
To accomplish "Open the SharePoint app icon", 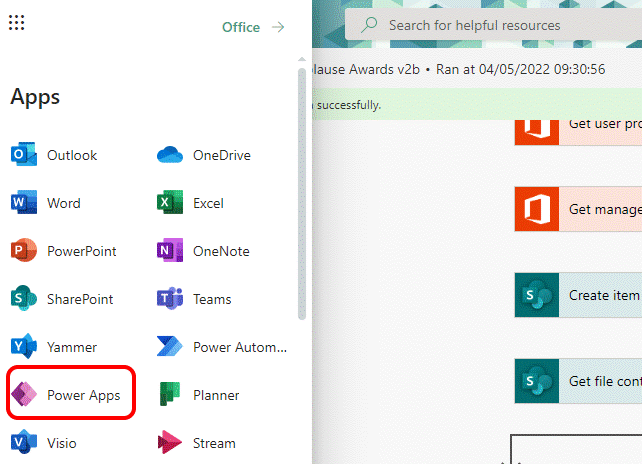I will (24, 299).
